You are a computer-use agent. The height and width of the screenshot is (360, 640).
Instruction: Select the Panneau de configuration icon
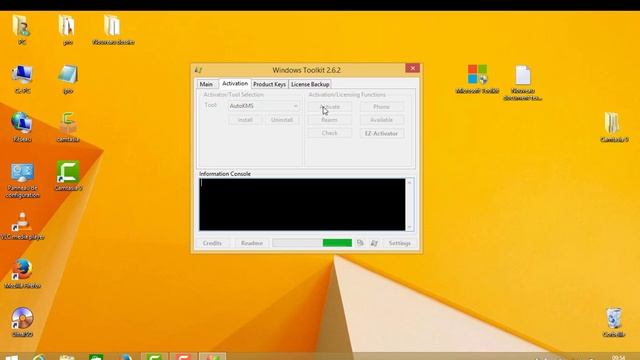[22, 180]
